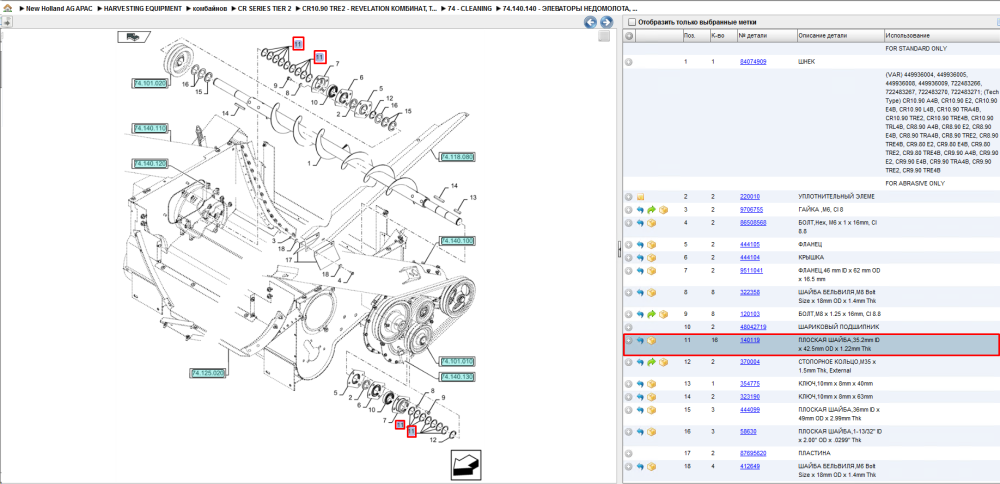This screenshot has height=484, width=1000.
Task: Click box icon for part 120103
Action: click(x=663, y=314)
